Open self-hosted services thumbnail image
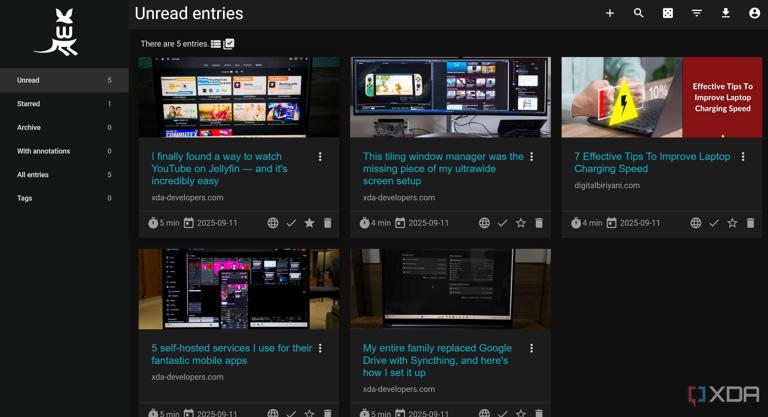768x417 pixels. click(239, 289)
